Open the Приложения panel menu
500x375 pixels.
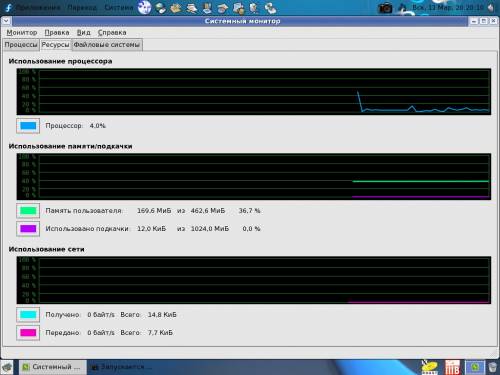(x=38, y=7)
